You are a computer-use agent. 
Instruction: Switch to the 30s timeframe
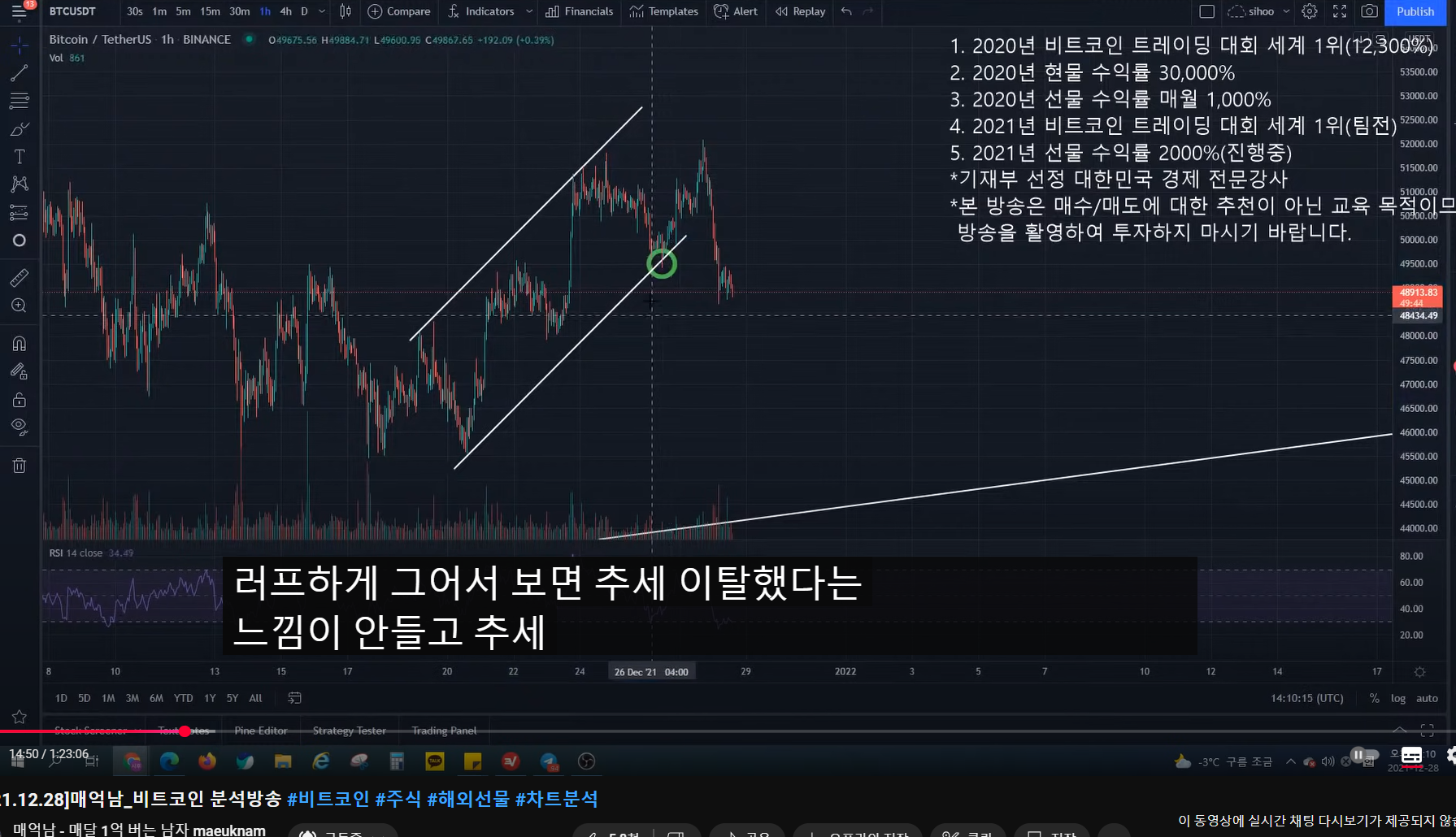(135, 11)
